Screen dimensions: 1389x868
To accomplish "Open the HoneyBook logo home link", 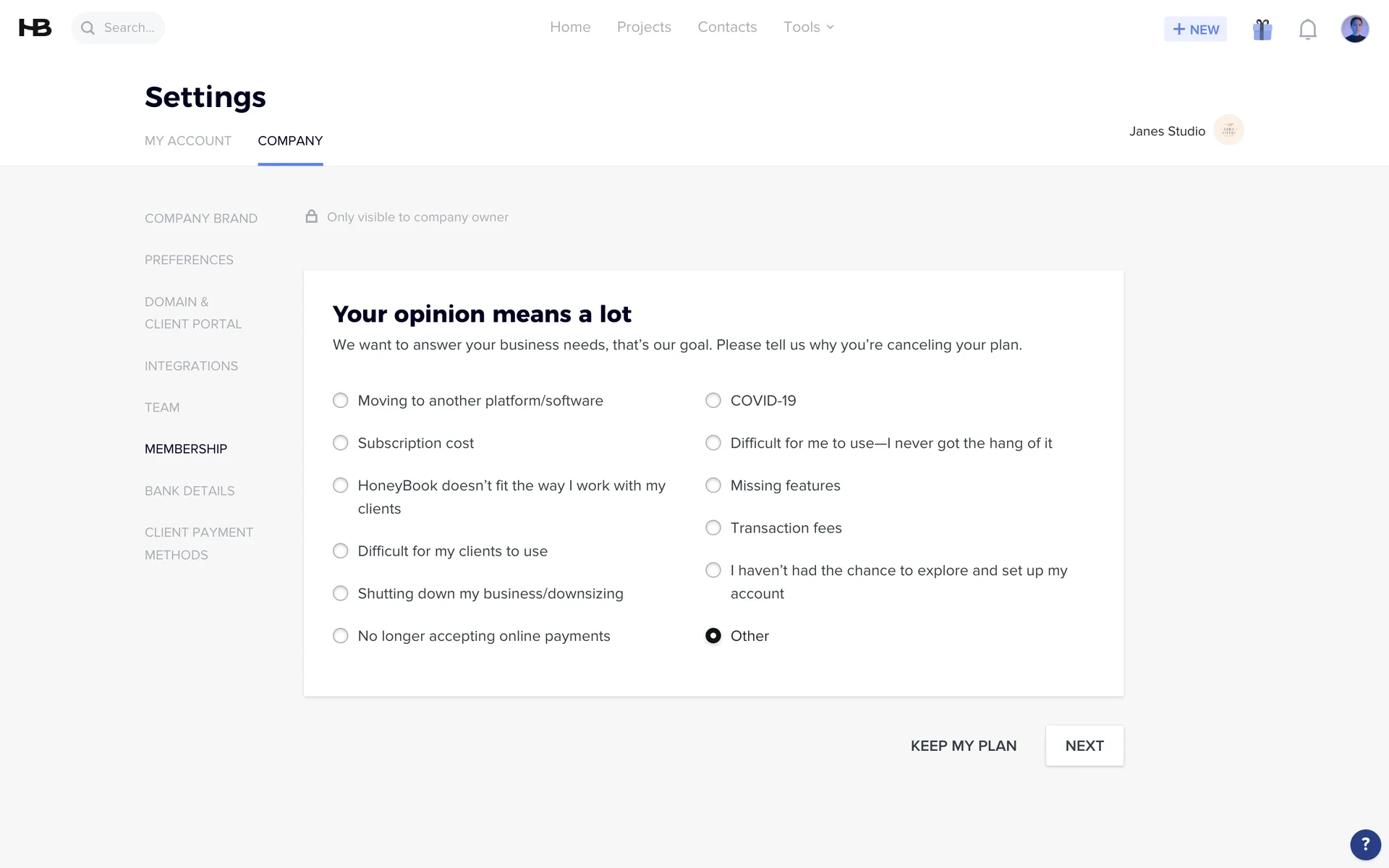I will click(x=35, y=27).
